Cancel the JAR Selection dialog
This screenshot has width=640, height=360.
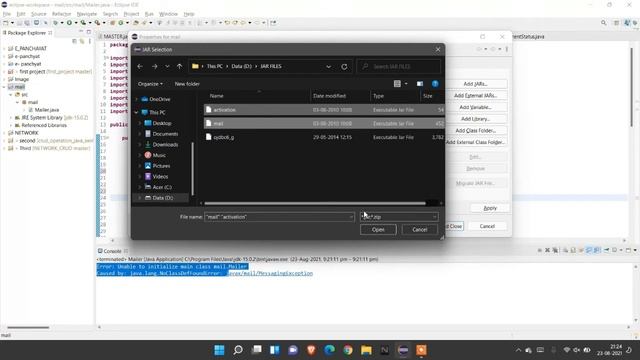coord(420,229)
